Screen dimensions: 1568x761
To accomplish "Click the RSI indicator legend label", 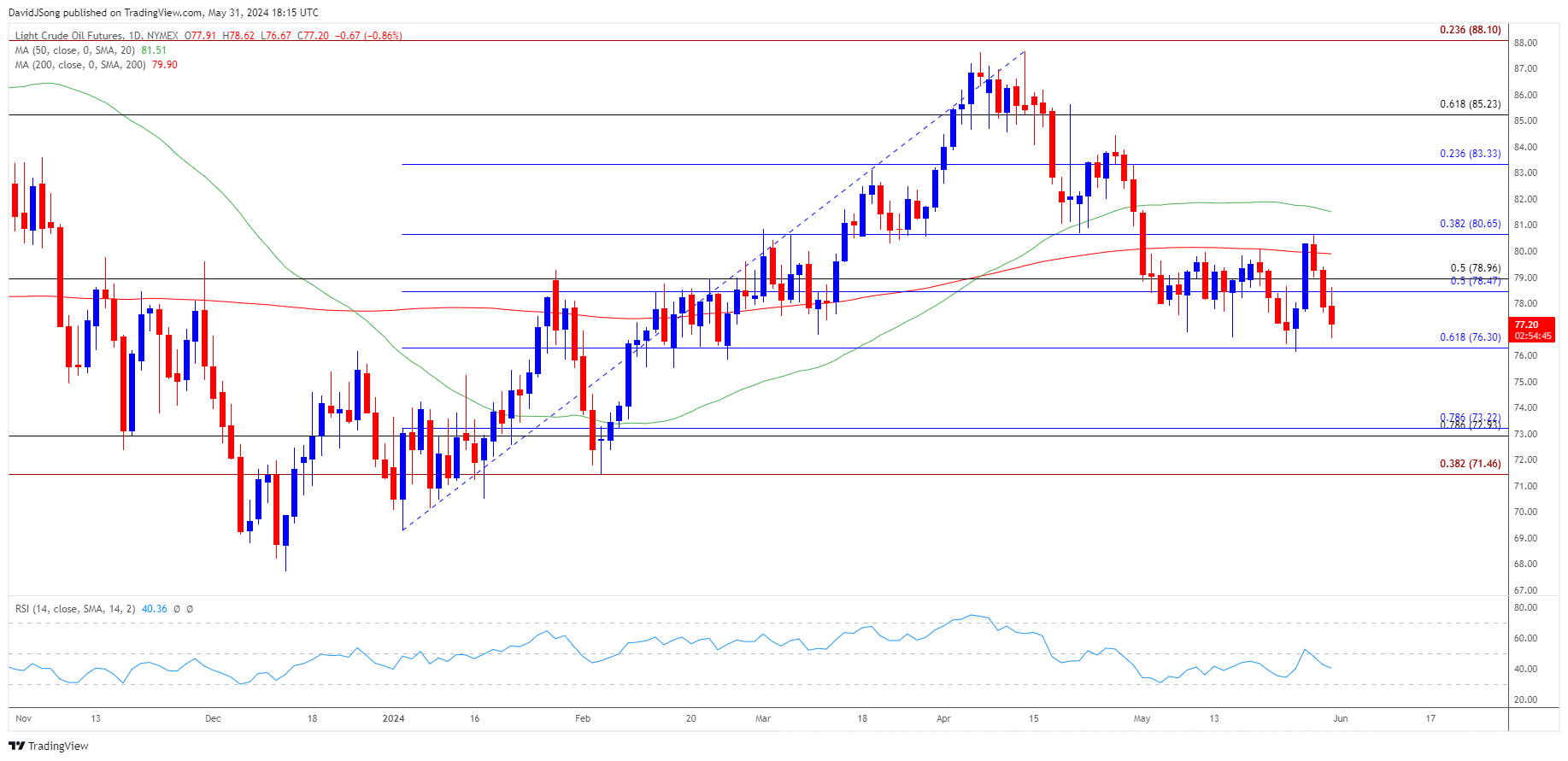I will click(x=75, y=609).
